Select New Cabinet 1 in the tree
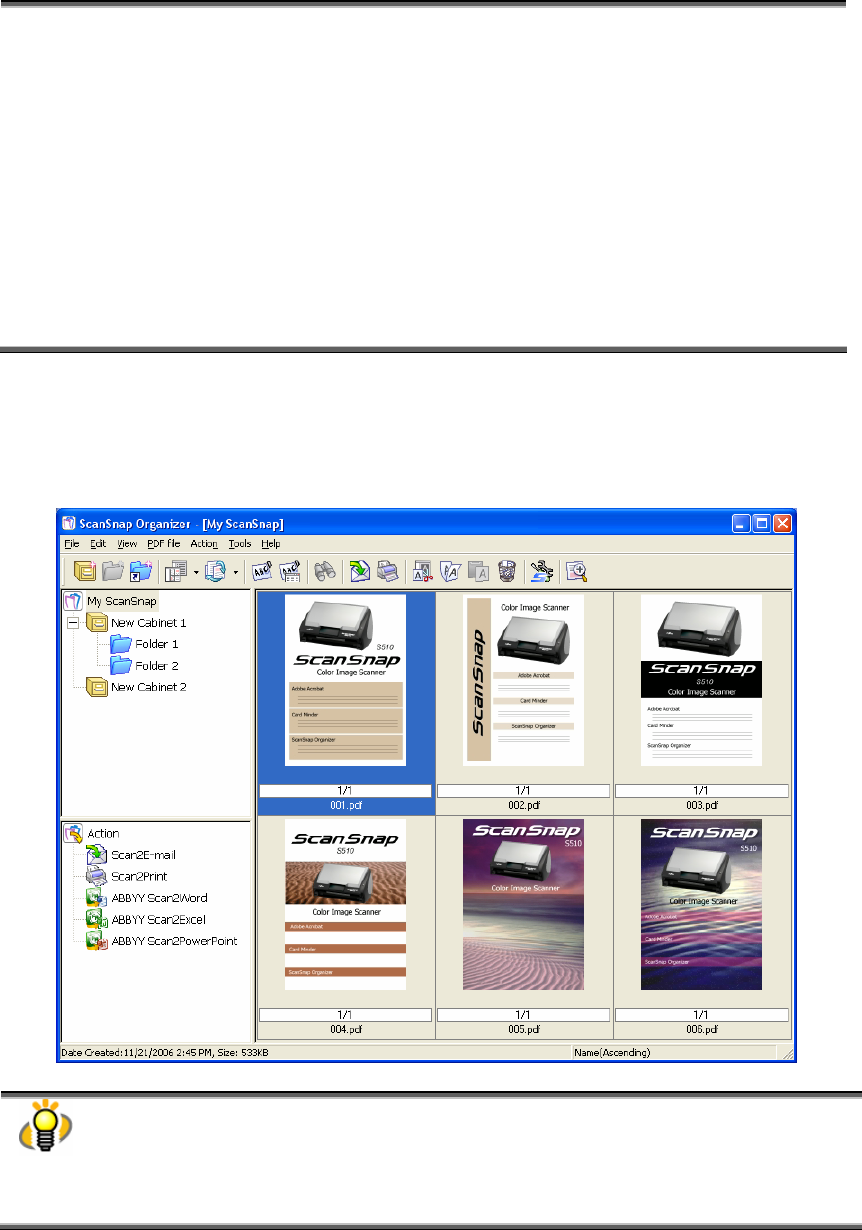Viewport: 862px width, 1230px height. (148, 622)
